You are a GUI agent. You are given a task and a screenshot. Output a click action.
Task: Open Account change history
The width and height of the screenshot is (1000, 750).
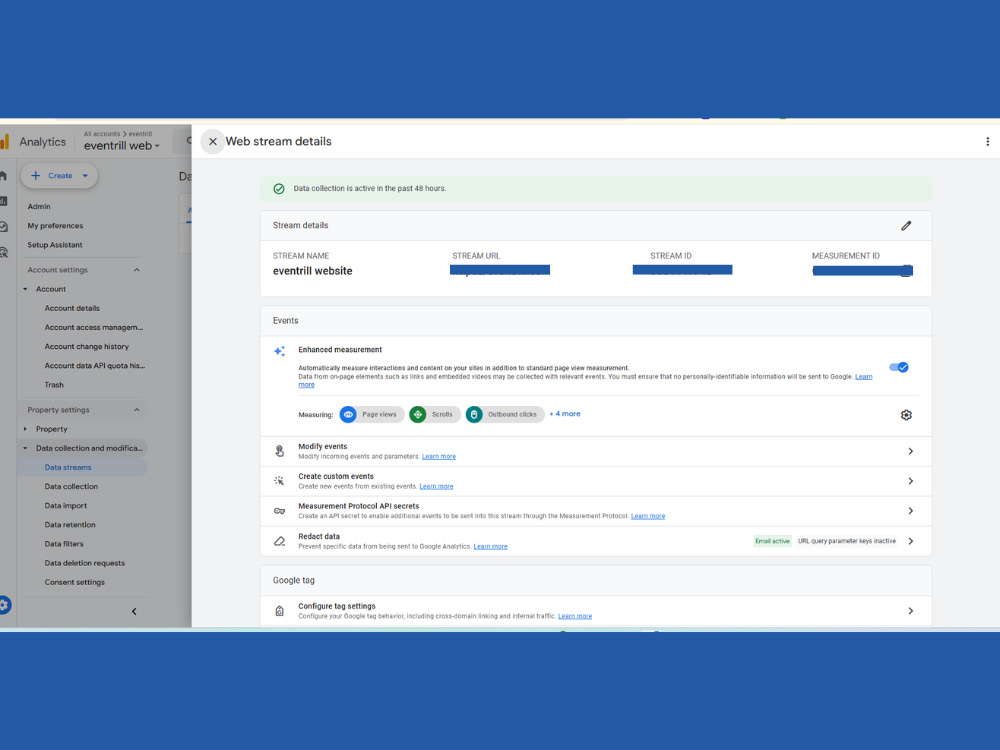tap(87, 346)
